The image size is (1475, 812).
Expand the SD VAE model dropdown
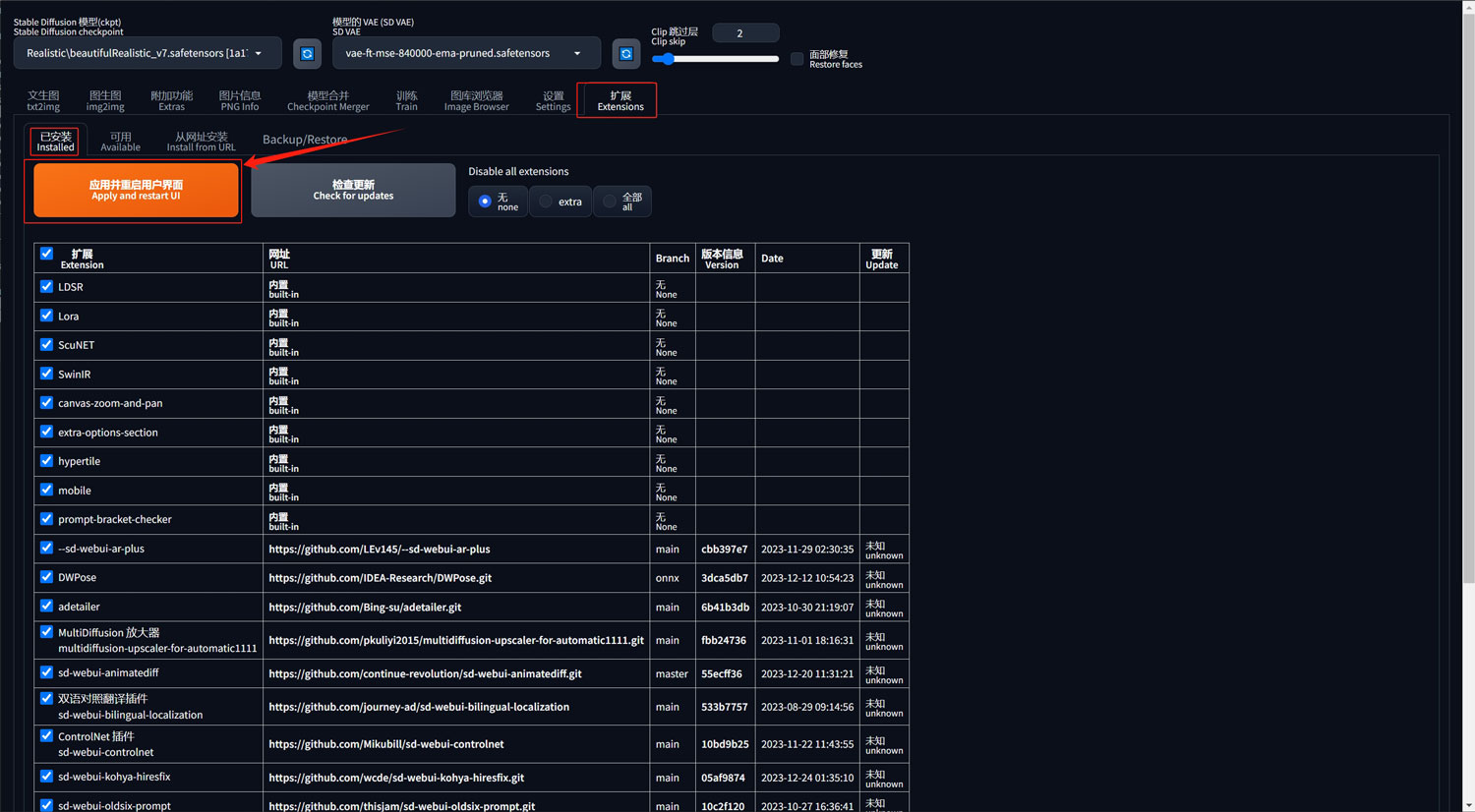tap(465, 53)
